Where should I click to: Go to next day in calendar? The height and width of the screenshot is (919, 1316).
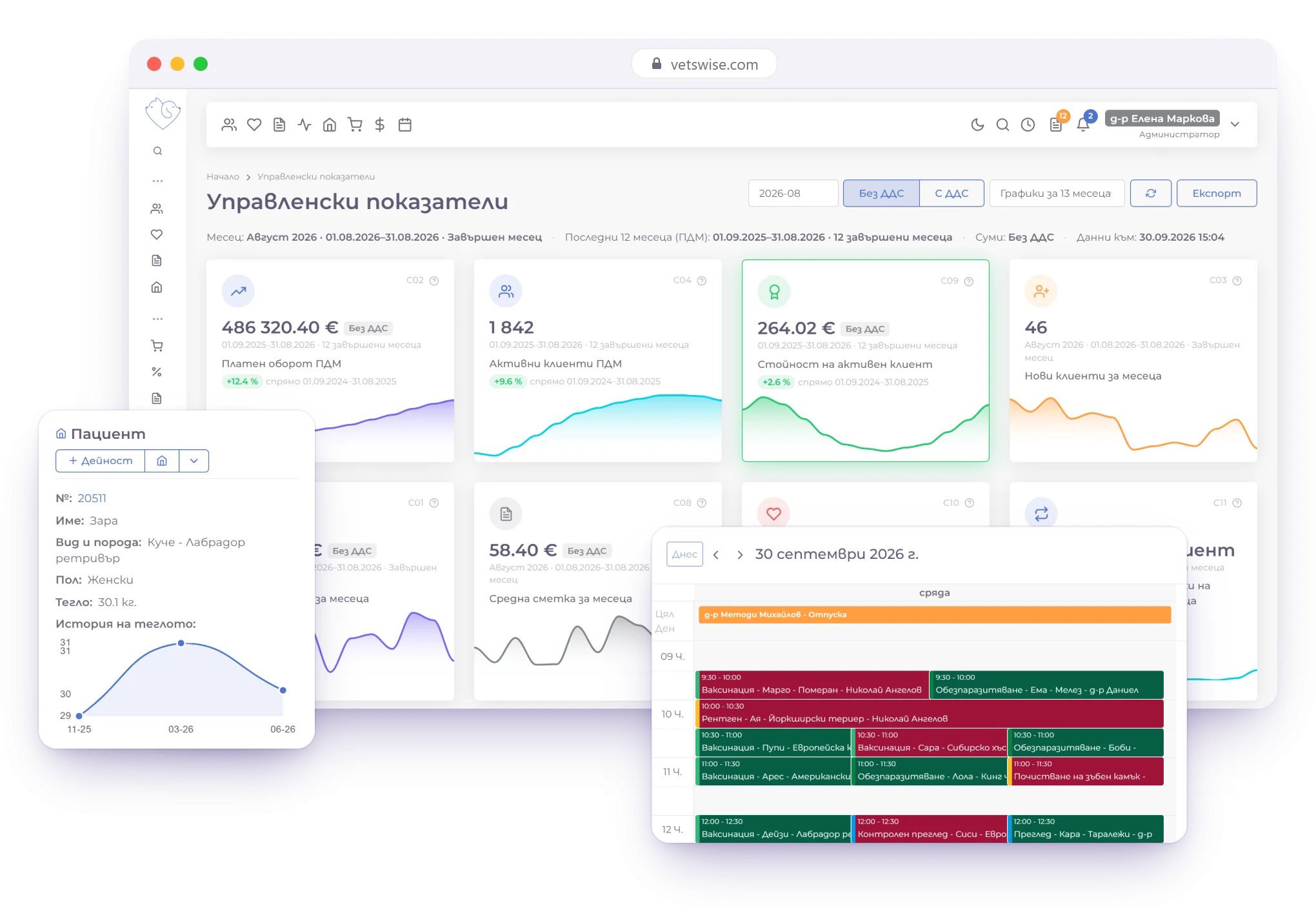(740, 554)
